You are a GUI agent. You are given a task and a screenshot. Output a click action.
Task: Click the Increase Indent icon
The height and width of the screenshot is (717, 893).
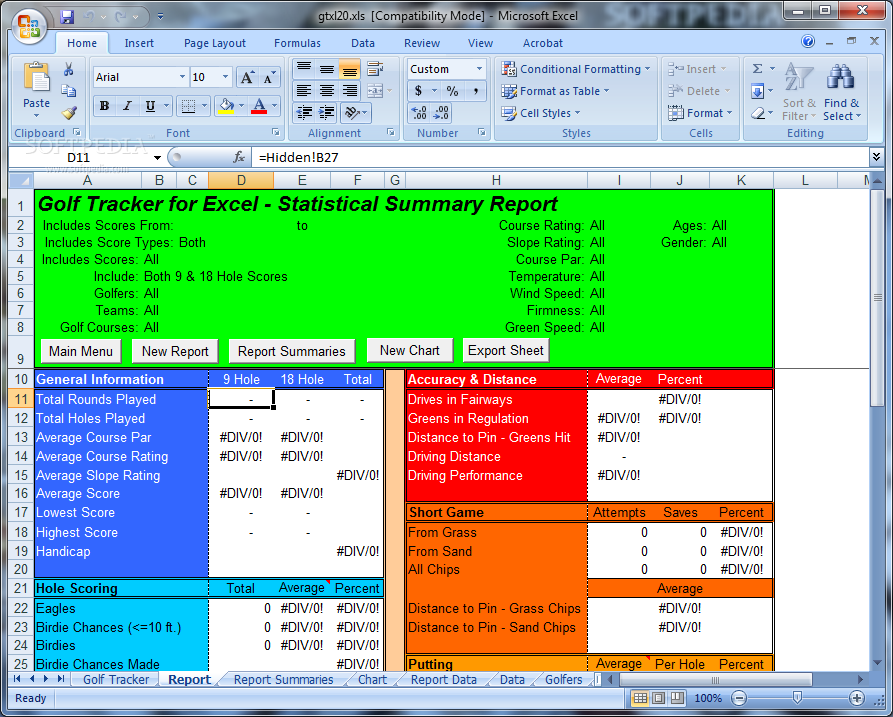326,113
